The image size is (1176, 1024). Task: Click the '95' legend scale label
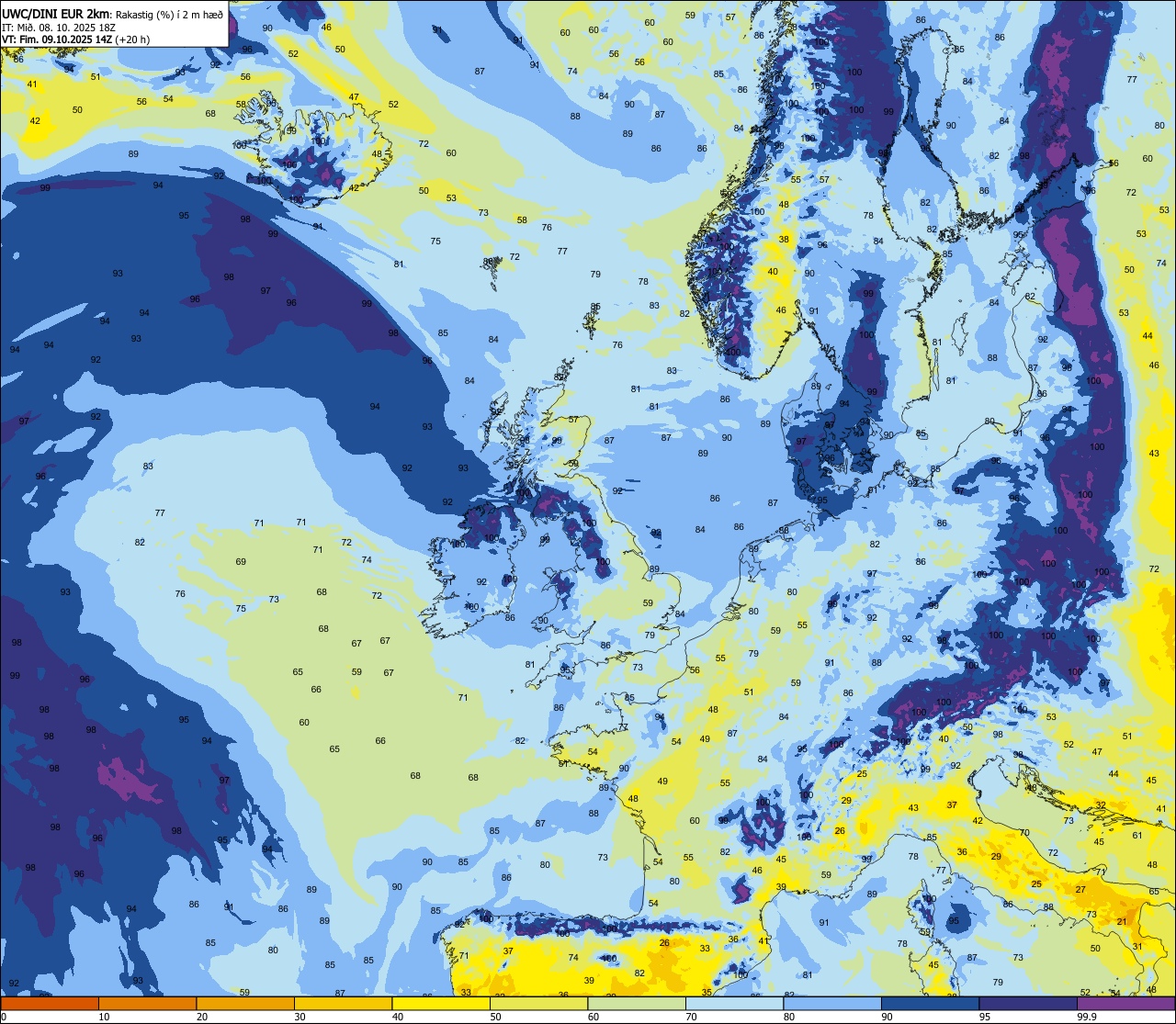click(x=985, y=1017)
